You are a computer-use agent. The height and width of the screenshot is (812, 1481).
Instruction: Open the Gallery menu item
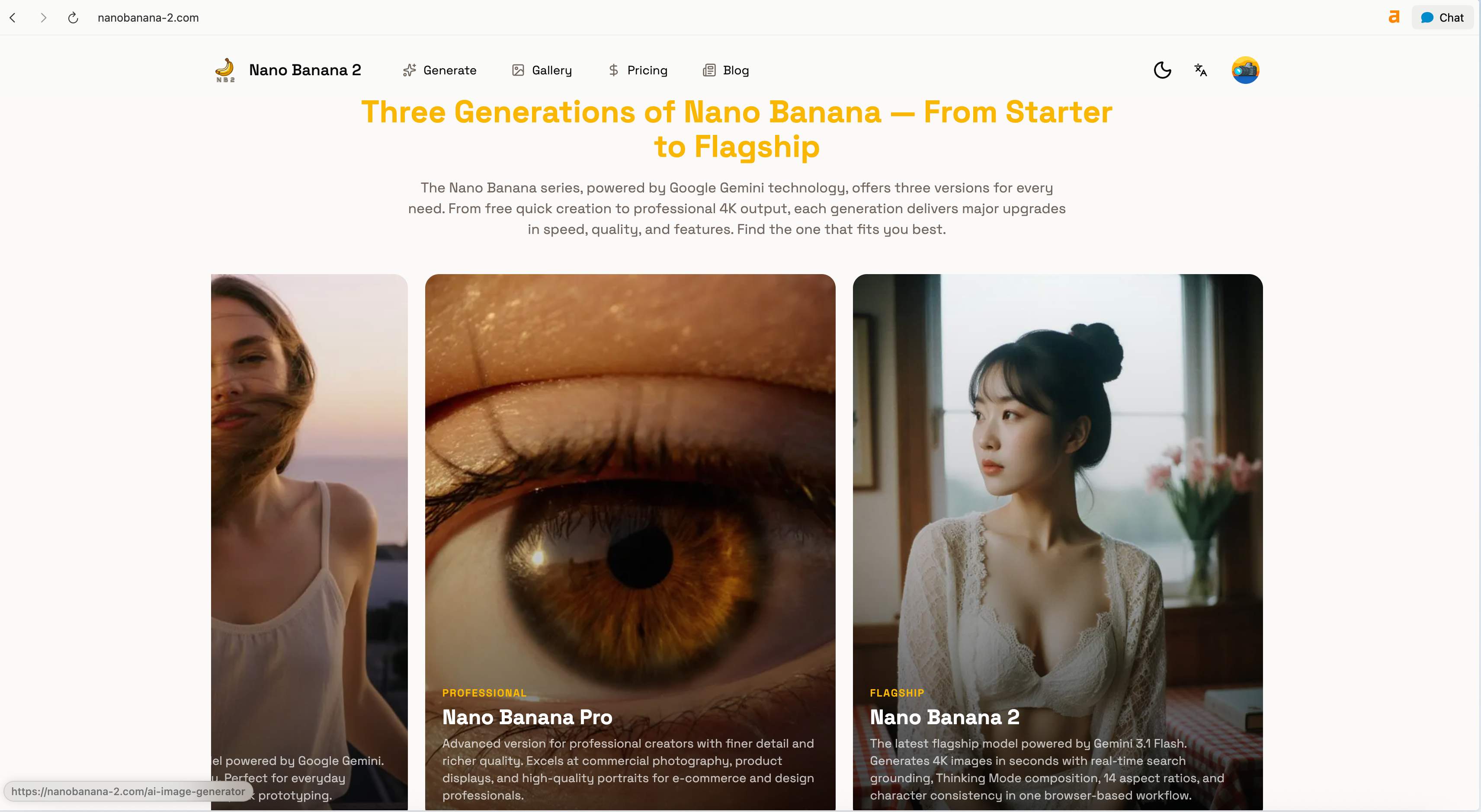click(x=542, y=70)
